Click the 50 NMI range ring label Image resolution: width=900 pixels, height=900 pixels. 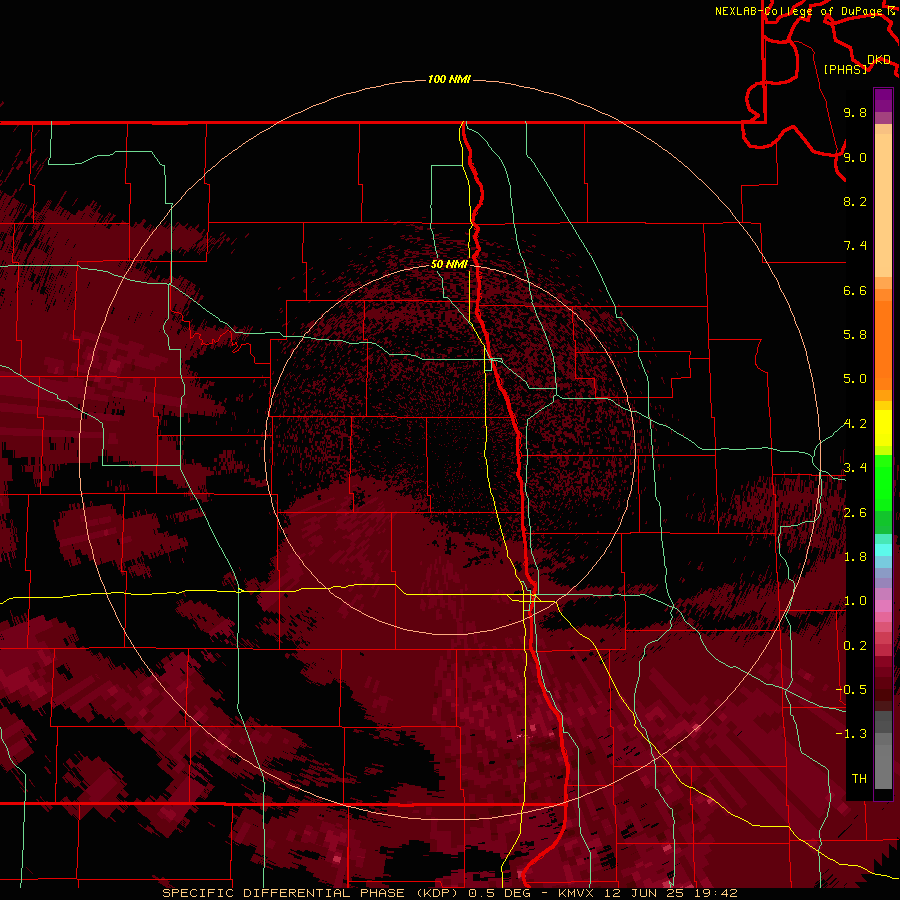point(449,265)
